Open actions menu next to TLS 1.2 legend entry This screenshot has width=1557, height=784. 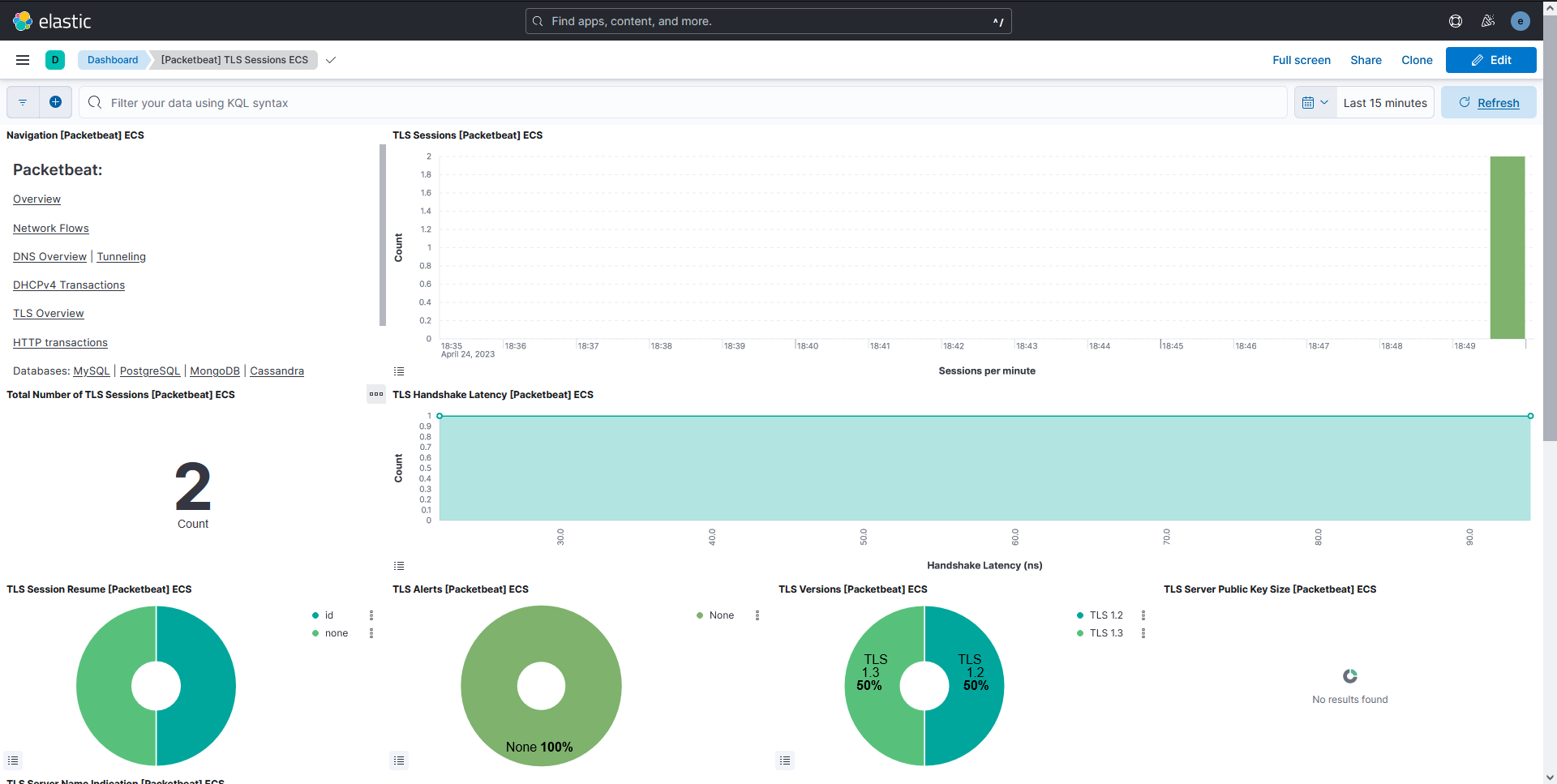click(x=1143, y=615)
